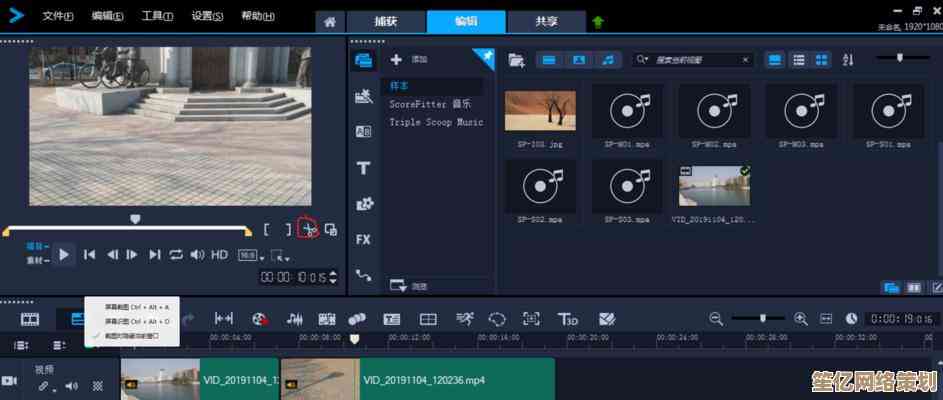
Task: Click the scissors split-clip icon
Action: pos(308,229)
